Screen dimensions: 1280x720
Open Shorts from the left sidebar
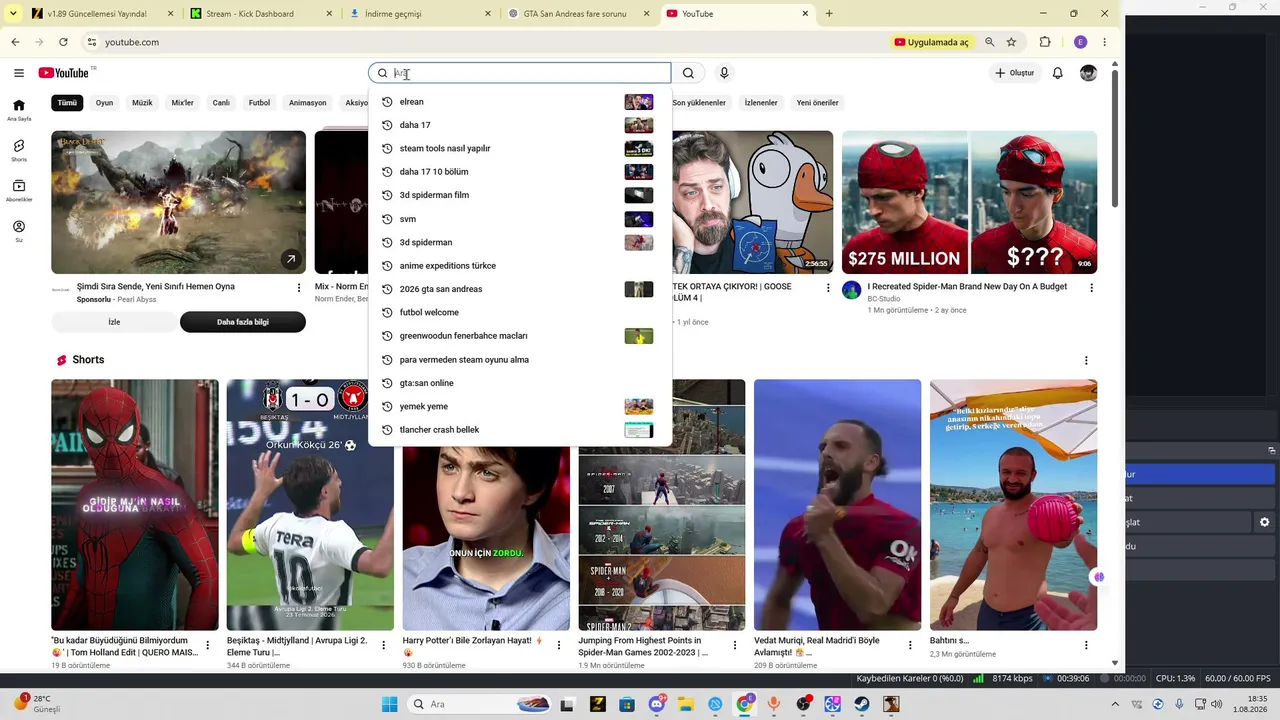click(19, 150)
